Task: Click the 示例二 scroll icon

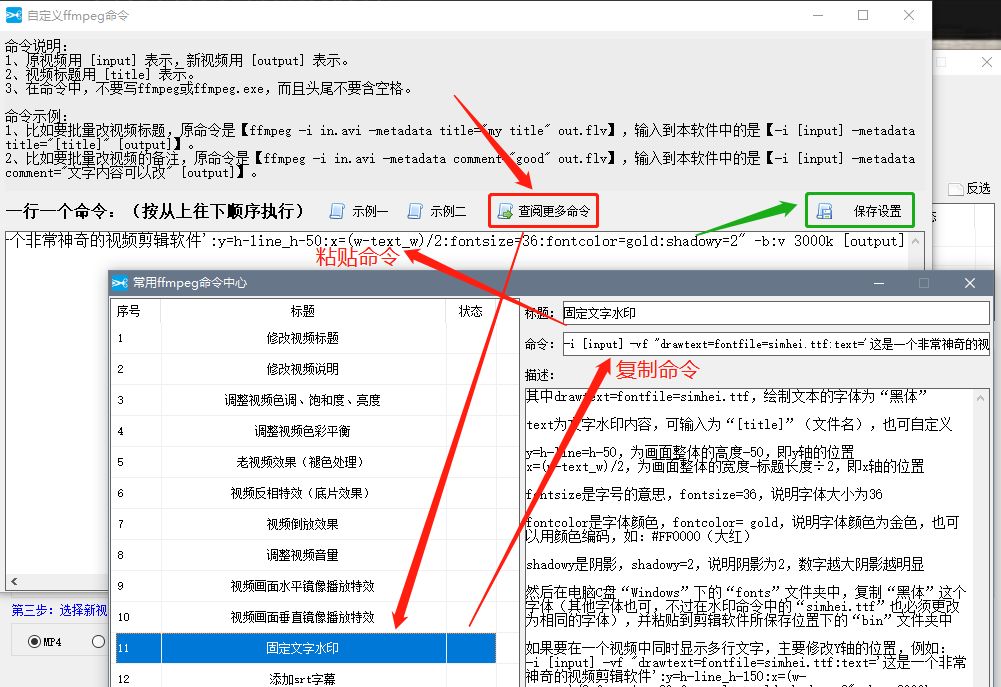Action: click(415, 211)
